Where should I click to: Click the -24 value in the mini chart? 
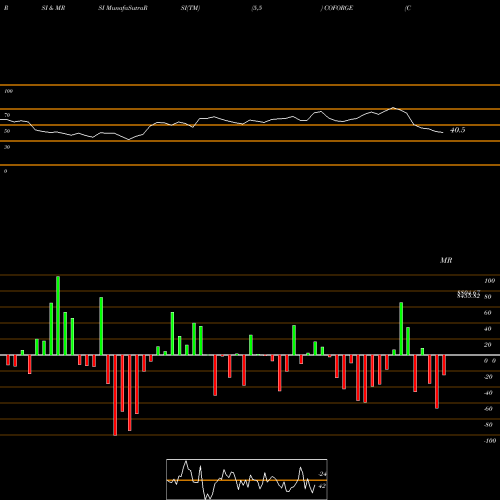click(x=322, y=474)
